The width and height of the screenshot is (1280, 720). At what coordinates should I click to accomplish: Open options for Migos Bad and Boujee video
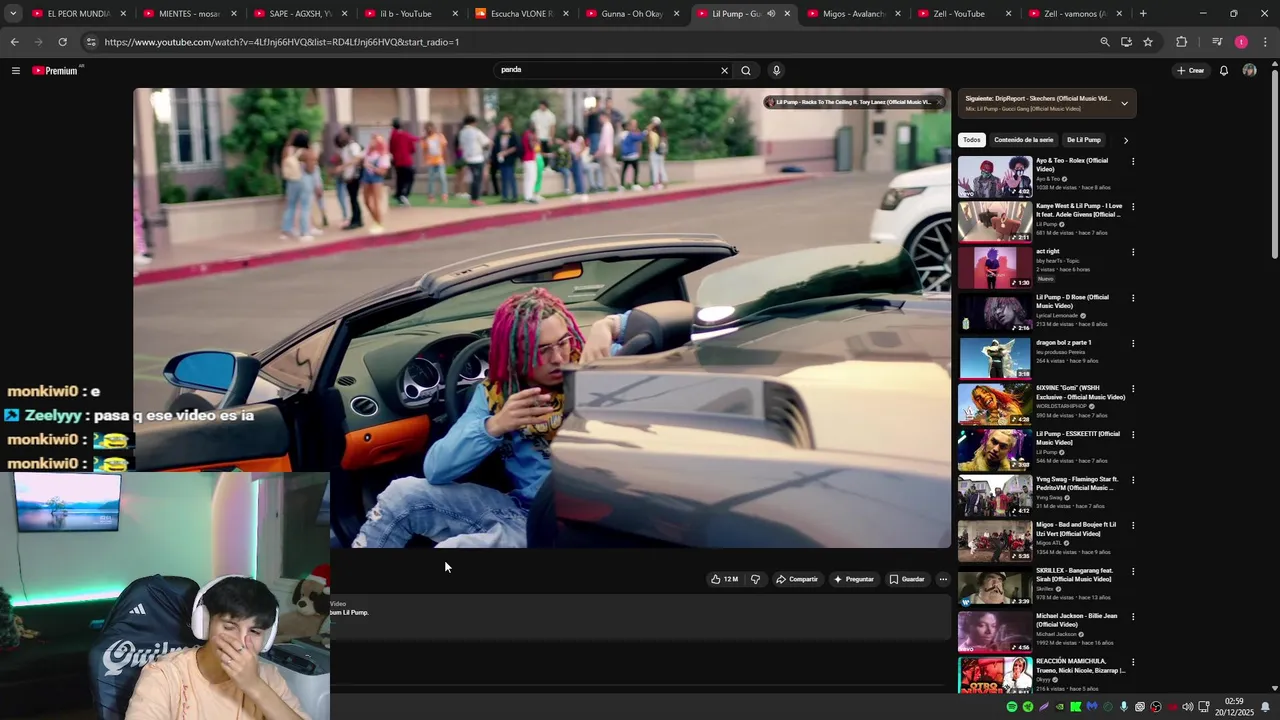pyautogui.click(x=1133, y=525)
